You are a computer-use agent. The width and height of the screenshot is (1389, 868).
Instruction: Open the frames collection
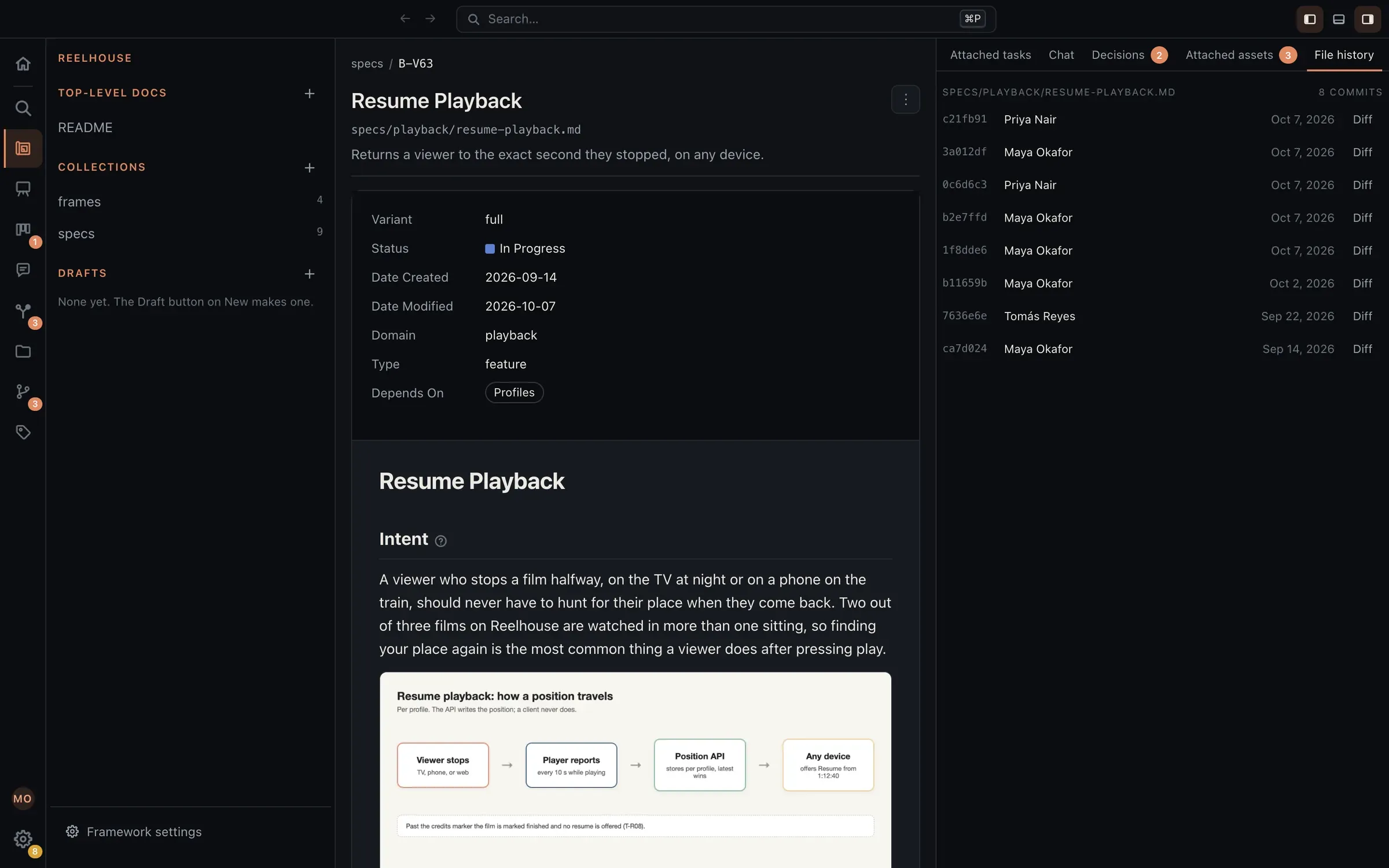[x=190, y=201]
